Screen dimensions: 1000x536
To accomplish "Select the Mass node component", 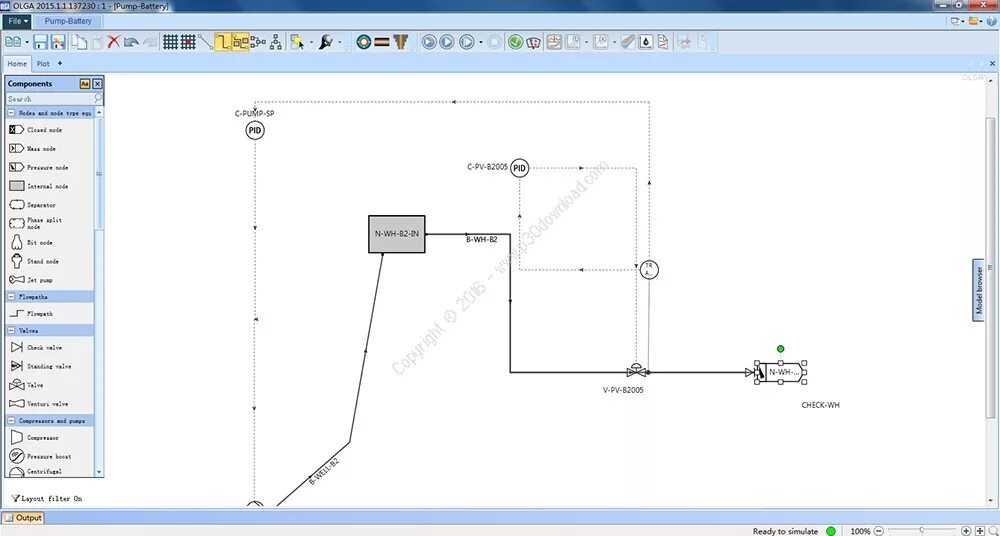I will pos(33,149).
